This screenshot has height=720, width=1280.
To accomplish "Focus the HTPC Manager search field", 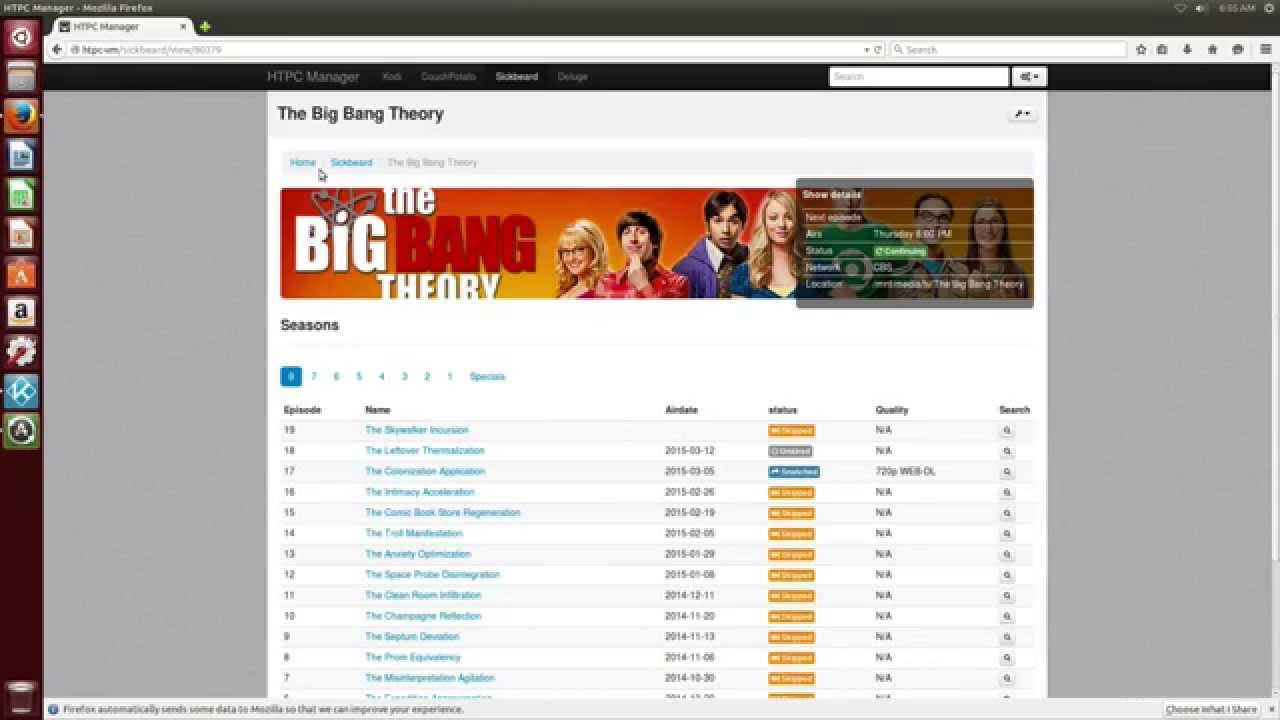I will tap(919, 77).
